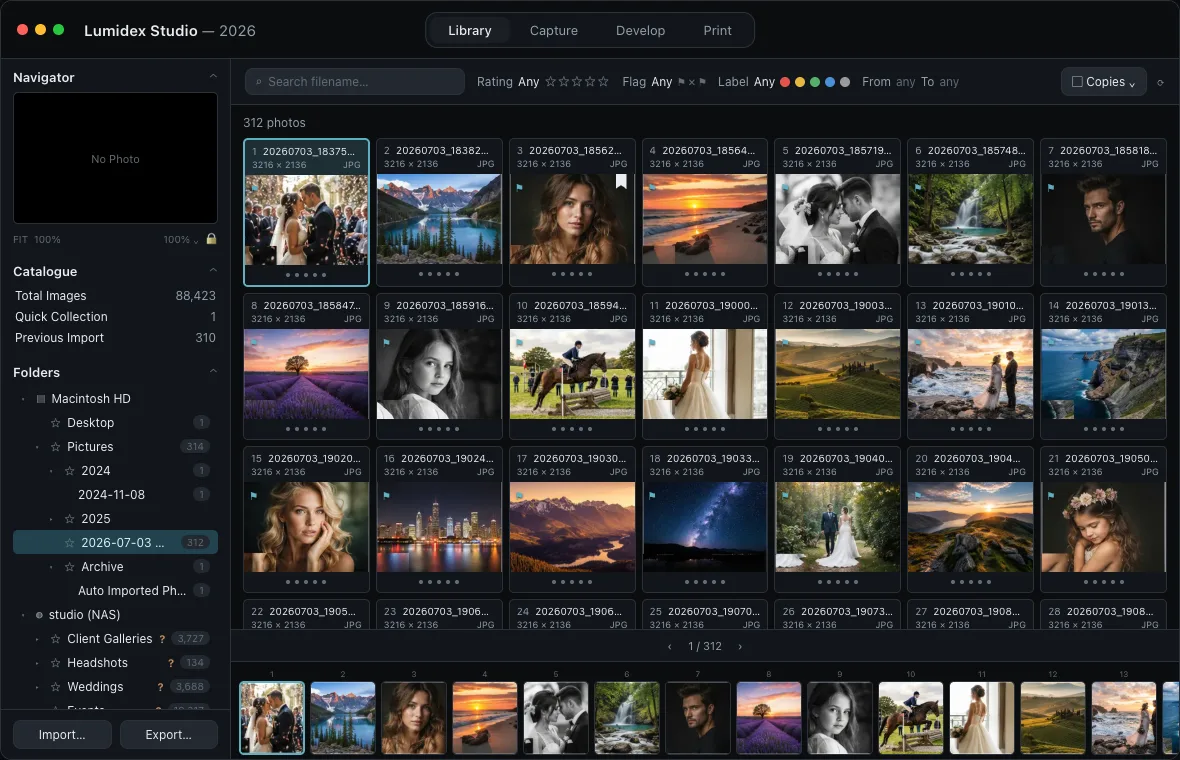The height and width of the screenshot is (760, 1180).
Task: Click rating dots under photo 2
Action: (x=439, y=274)
